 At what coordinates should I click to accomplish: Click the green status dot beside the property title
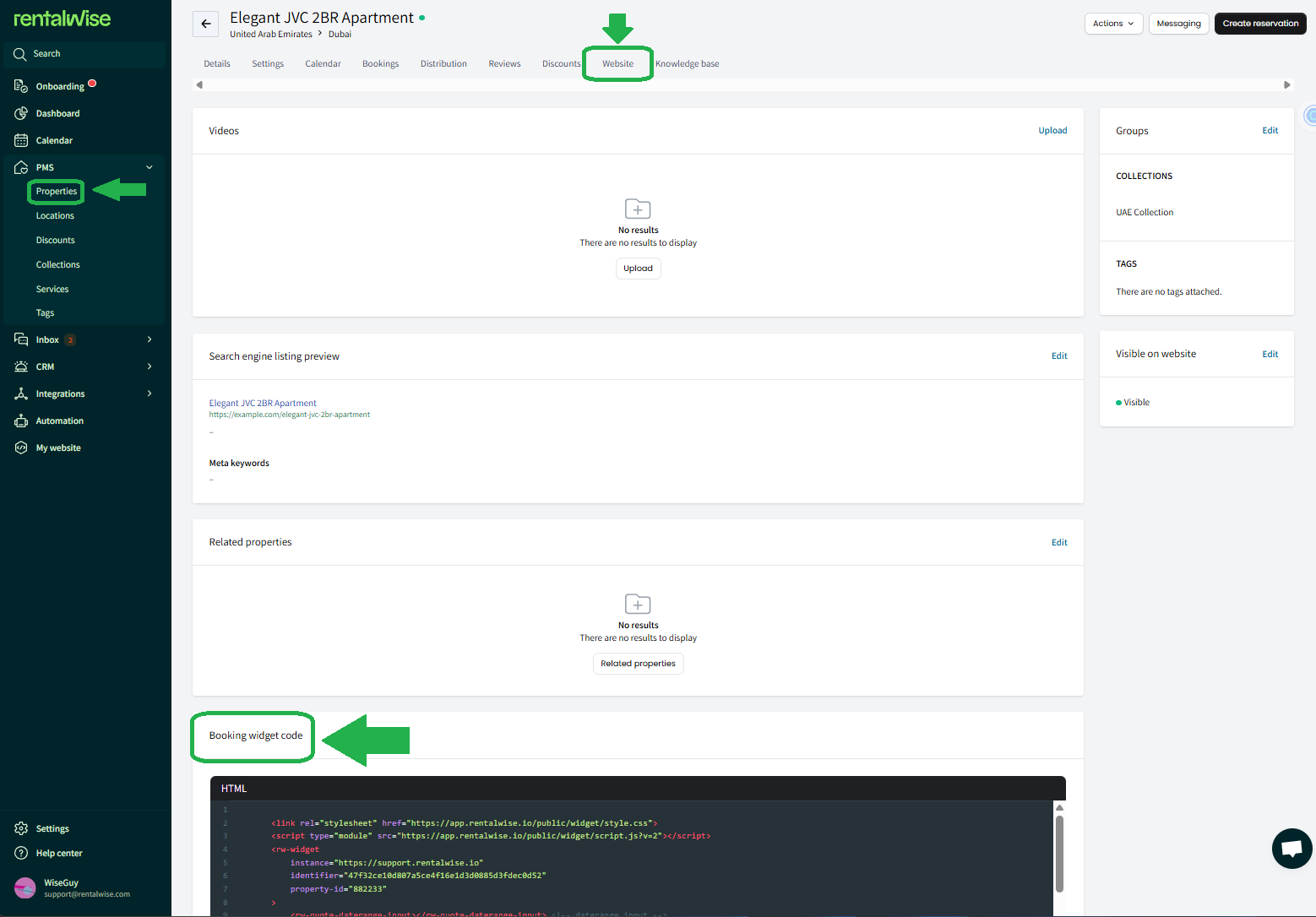click(422, 17)
